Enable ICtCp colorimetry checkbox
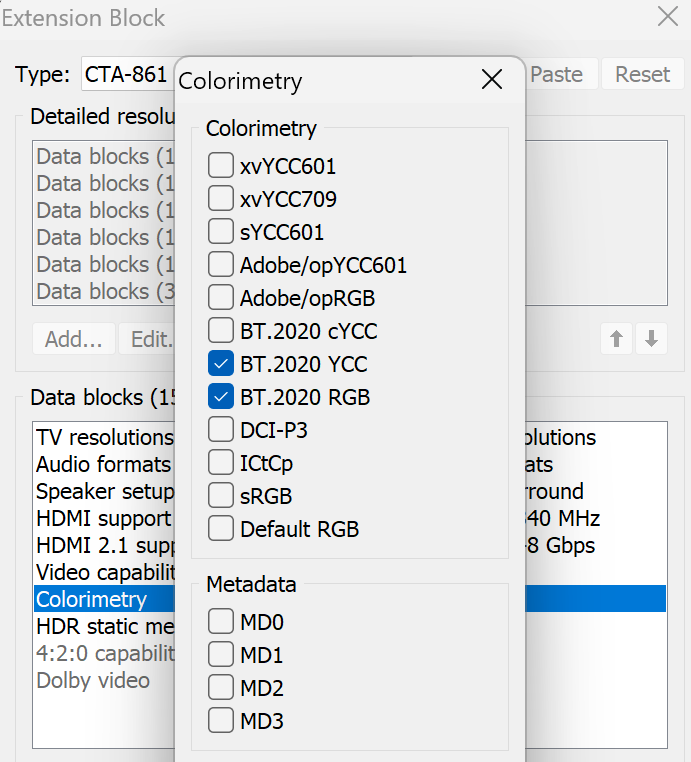Image resolution: width=691 pixels, height=762 pixels. coord(221,463)
